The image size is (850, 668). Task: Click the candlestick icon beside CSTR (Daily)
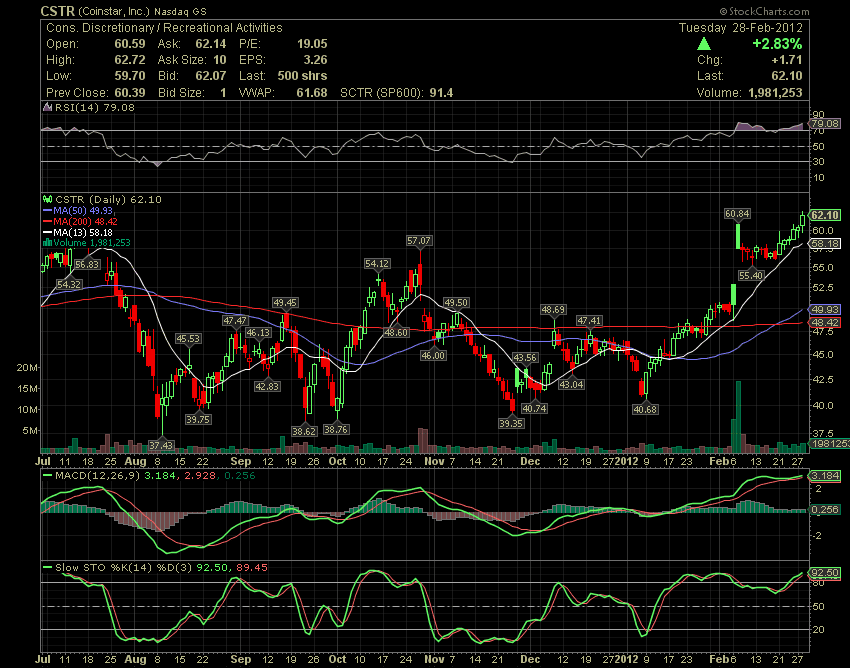point(48,200)
